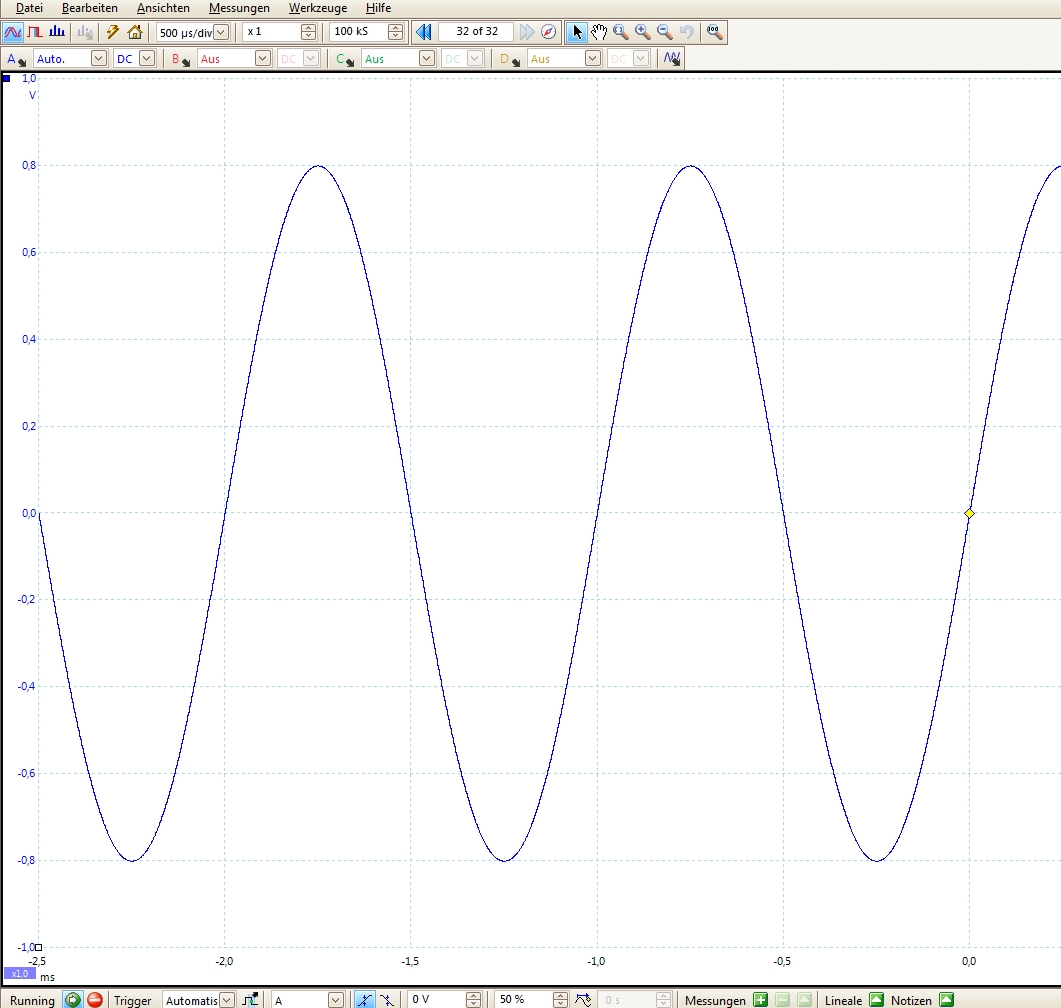Viewport: 1061px width, 1008px height.
Task: Click the yellow trigger marker diamond
Action: pyautogui.click(x=969, y=513)
